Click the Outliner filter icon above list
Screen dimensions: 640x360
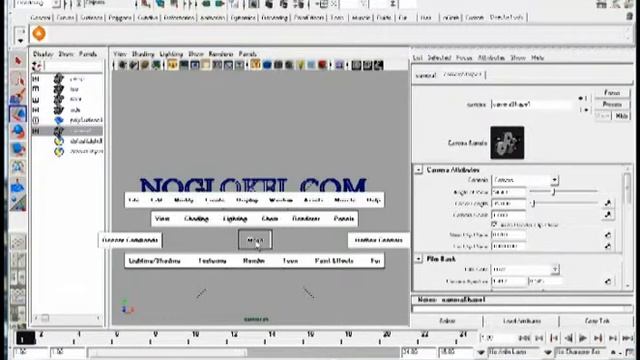pos(37,65)
